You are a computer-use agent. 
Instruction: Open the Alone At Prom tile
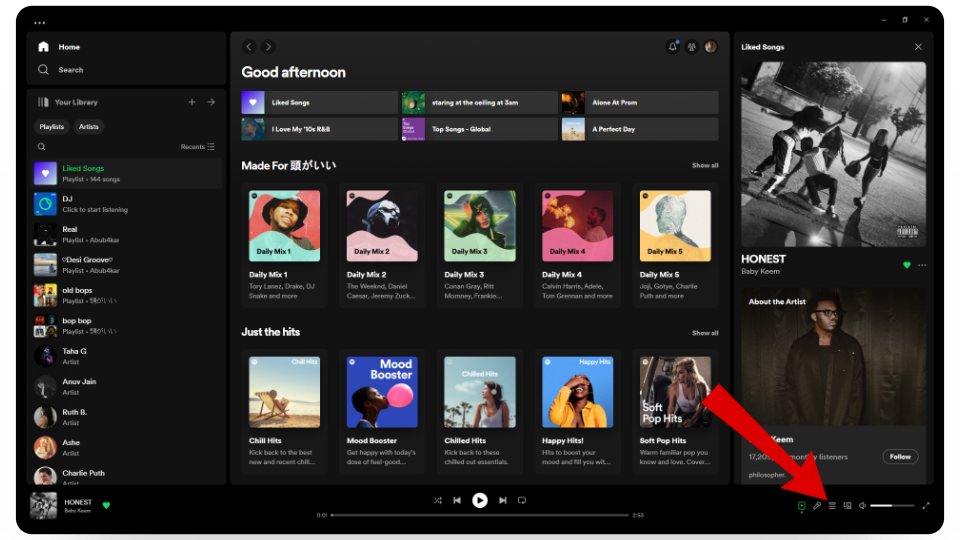[x=640, y=103]
